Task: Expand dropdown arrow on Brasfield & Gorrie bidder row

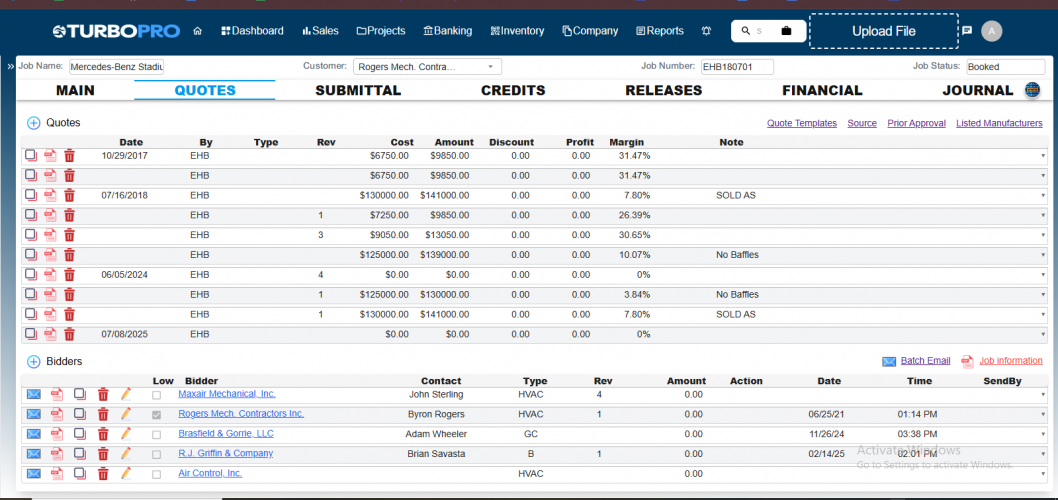Action: [x=1042, y=434]
